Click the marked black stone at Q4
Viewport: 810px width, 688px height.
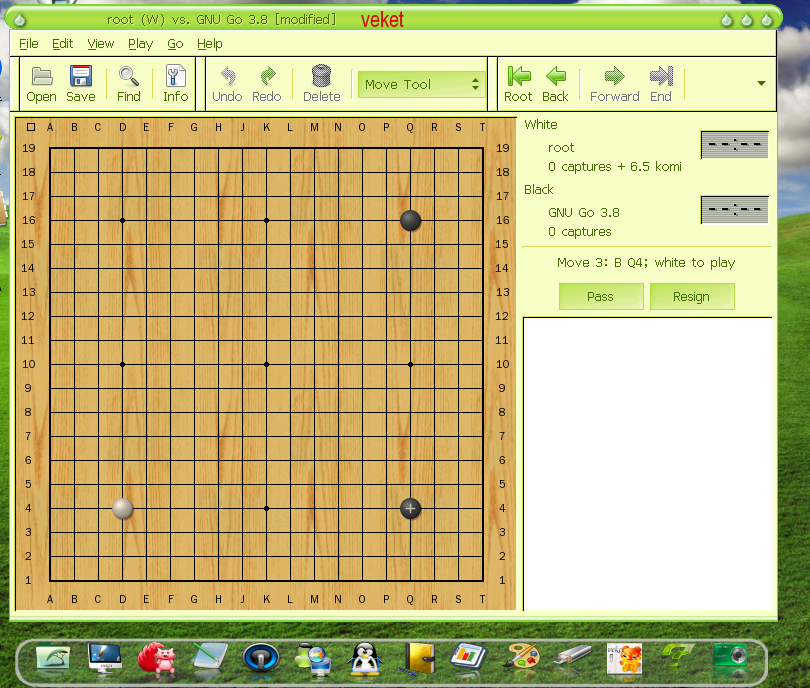pyautogui.click(x=410, y=509)
